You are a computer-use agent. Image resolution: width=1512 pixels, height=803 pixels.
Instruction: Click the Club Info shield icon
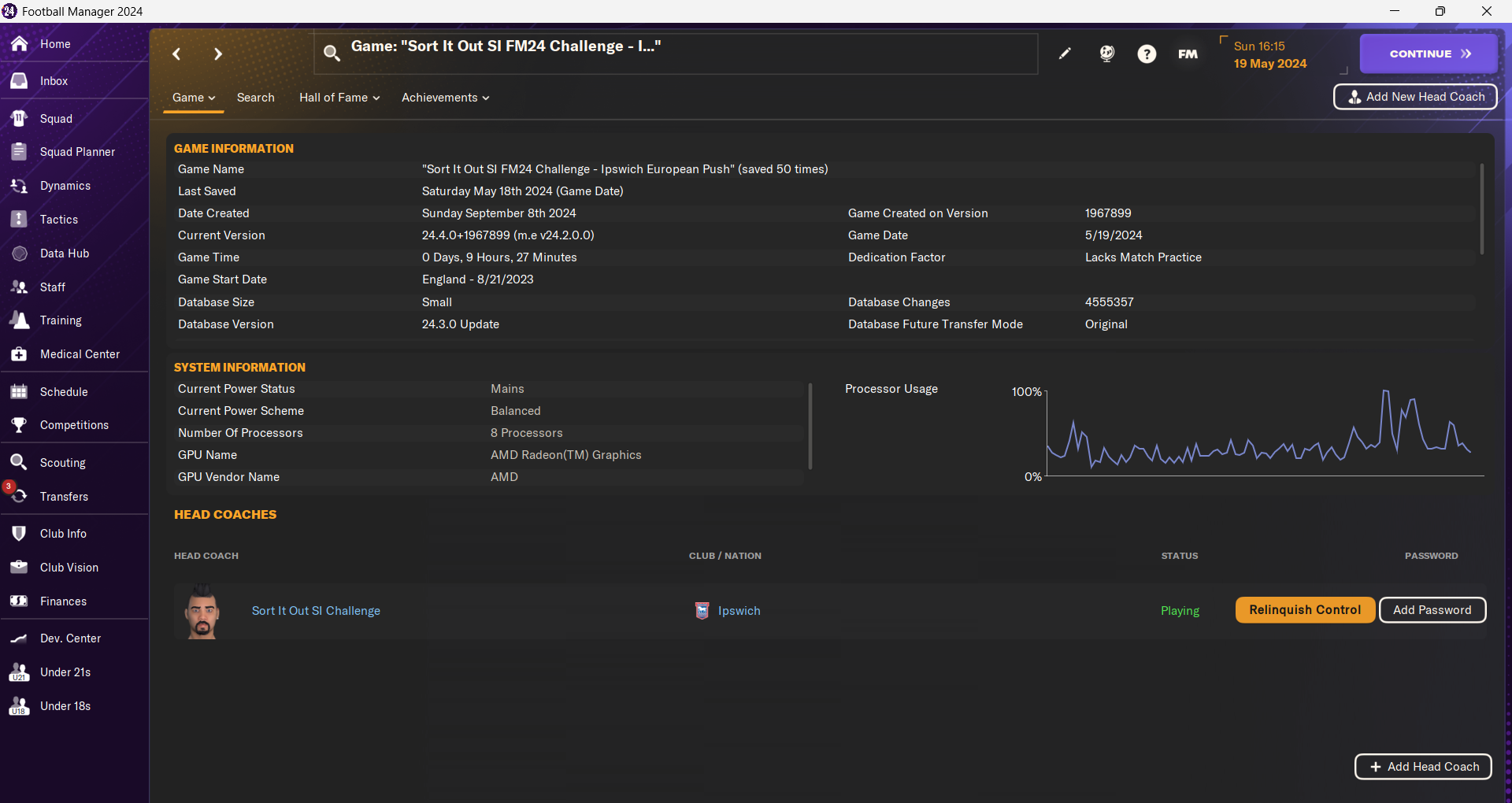click(19, 534)
